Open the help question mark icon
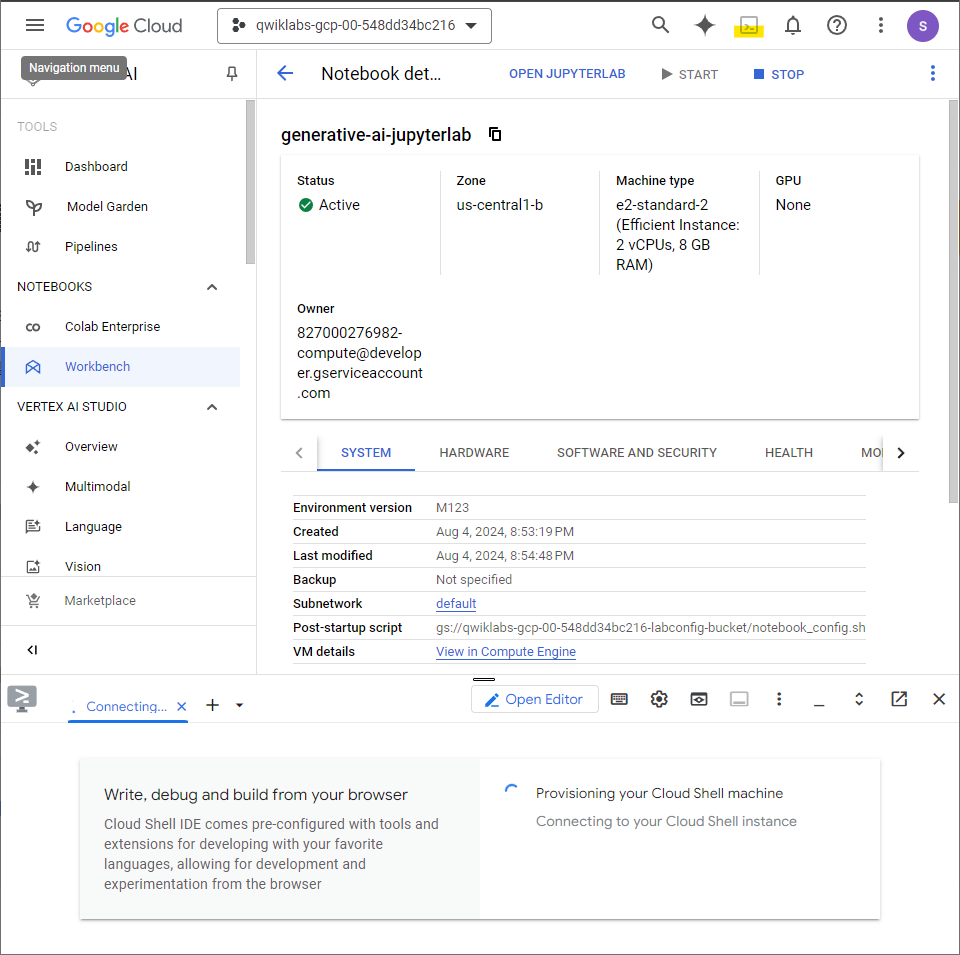 tap(837, 25)
